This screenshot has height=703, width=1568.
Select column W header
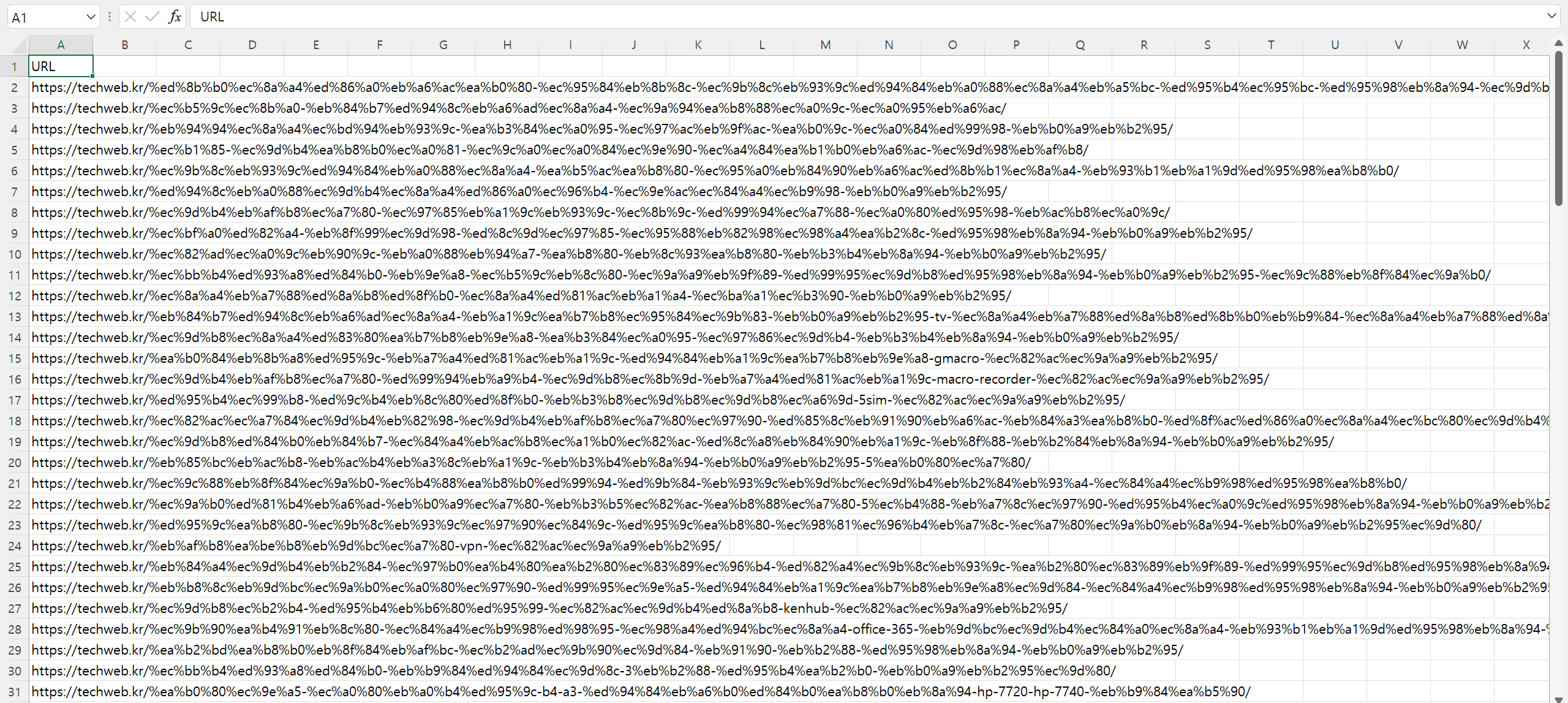1463,45
